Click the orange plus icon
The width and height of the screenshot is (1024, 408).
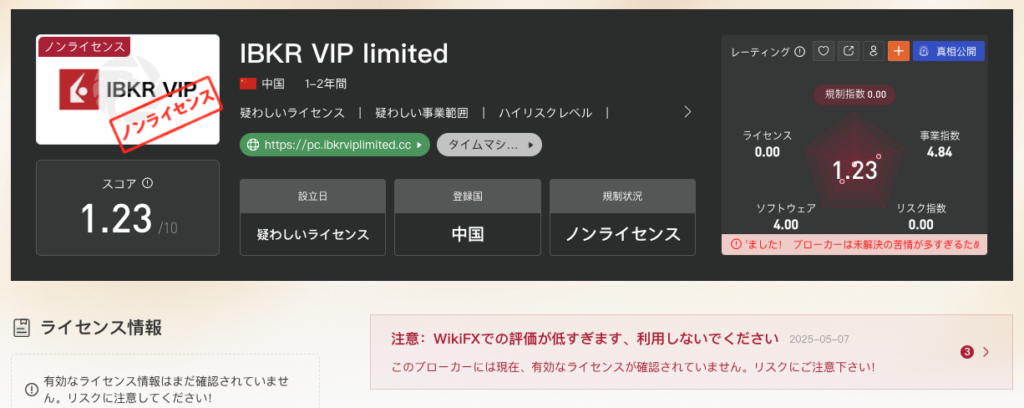pos(899,52)
